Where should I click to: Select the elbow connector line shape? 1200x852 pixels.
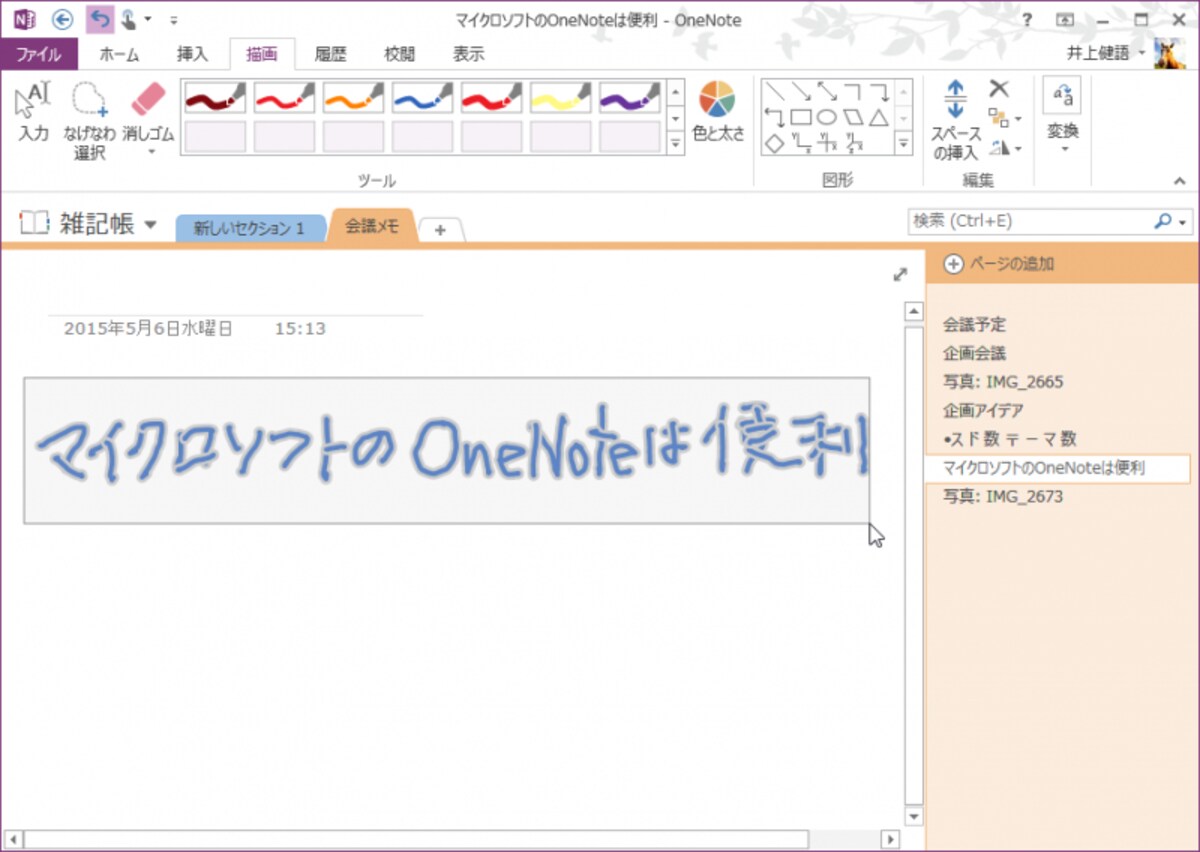point(852,92)
